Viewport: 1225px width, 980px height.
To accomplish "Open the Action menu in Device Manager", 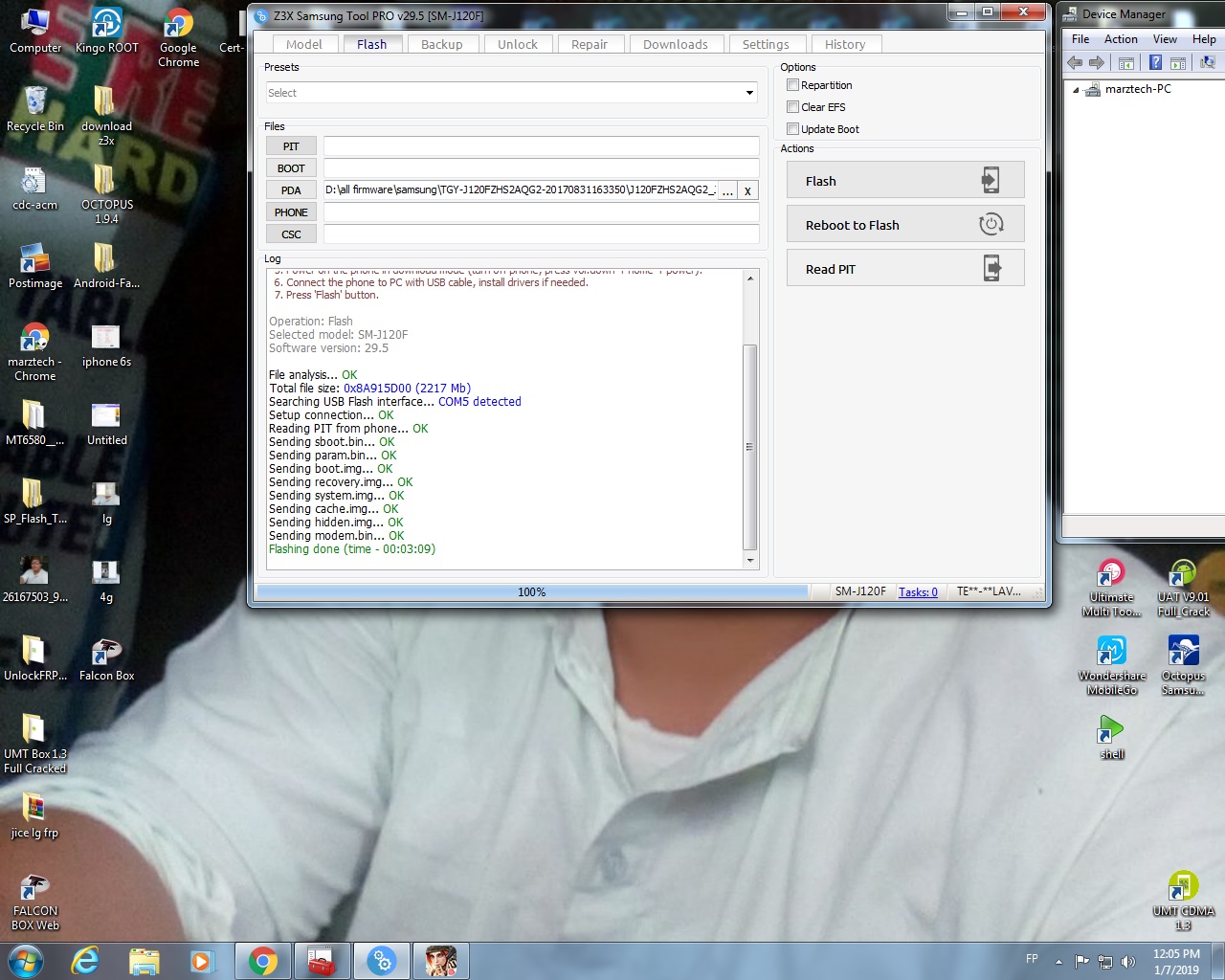I will tap(1121, 39).
